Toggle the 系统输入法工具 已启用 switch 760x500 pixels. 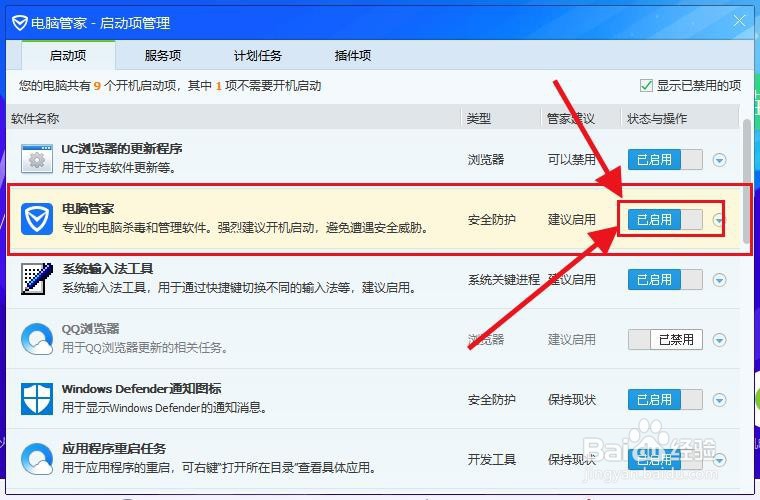665,280
